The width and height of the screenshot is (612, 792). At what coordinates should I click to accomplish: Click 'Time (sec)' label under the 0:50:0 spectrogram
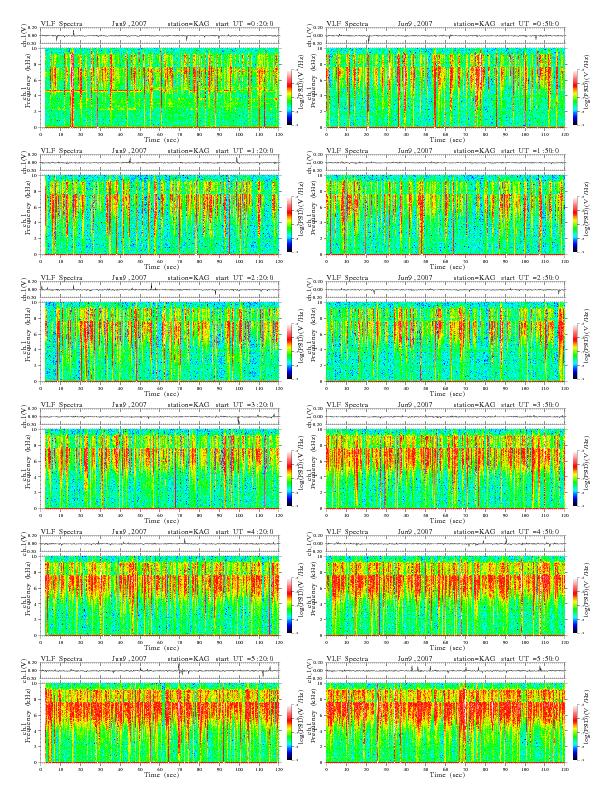pos(447,139)
